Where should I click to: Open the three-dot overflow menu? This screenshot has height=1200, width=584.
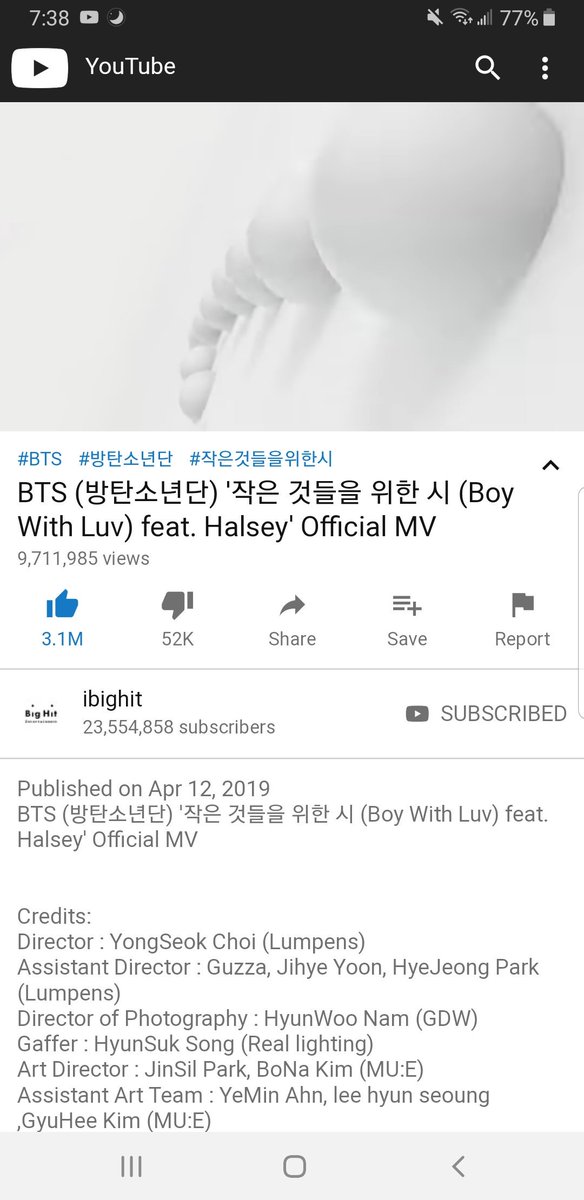(545, 67)
